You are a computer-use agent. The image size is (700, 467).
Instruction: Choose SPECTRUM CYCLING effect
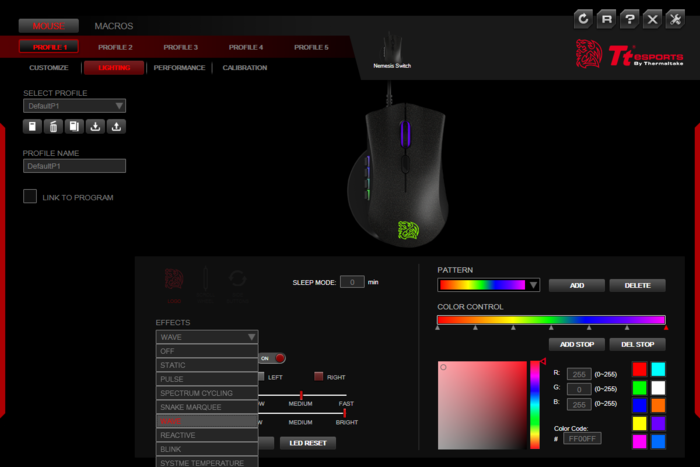click(207, 393)
